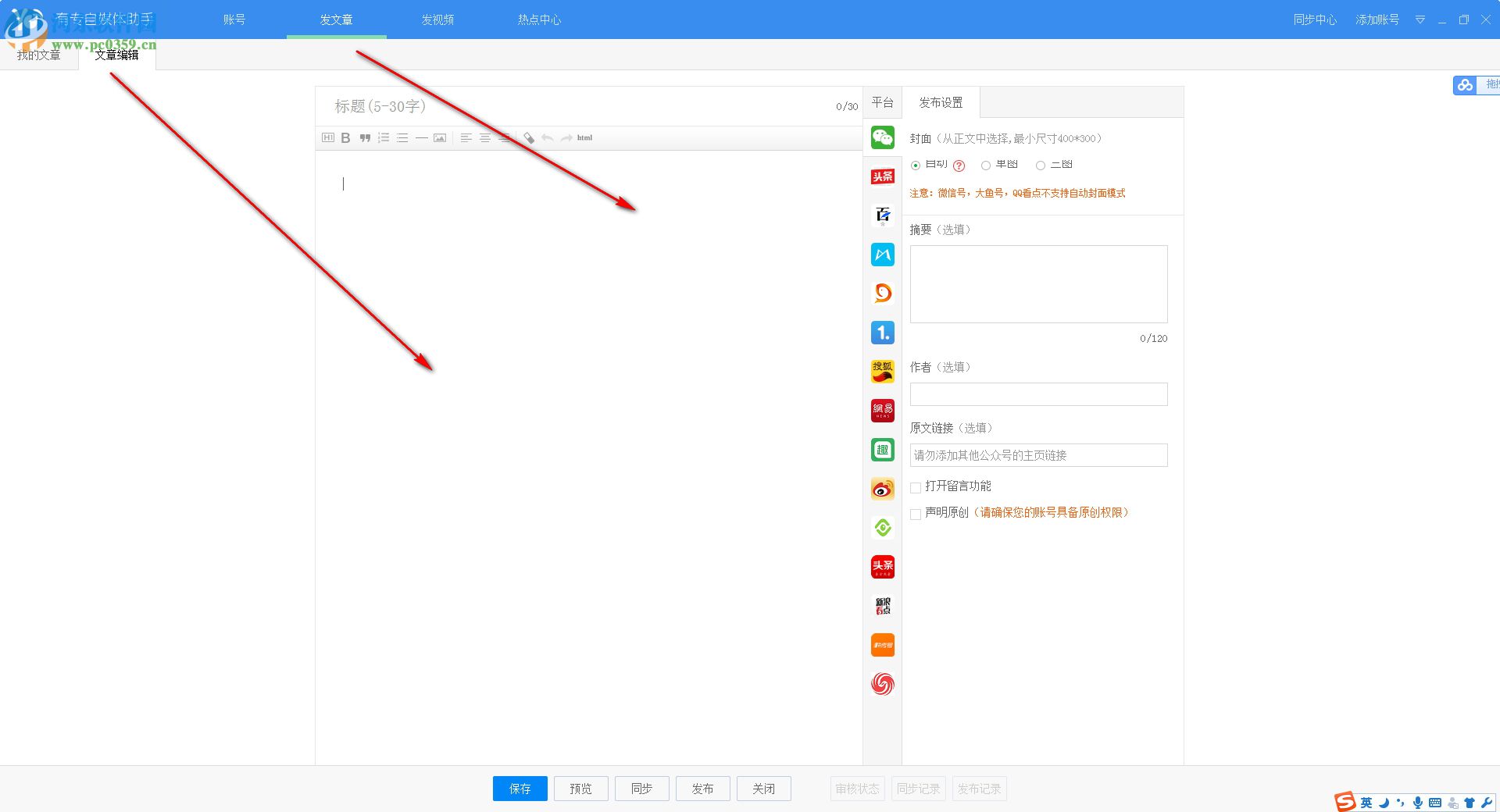Check 审核状态 review status
Screen dimensions: 1500x812
click(x=858, y=789)
